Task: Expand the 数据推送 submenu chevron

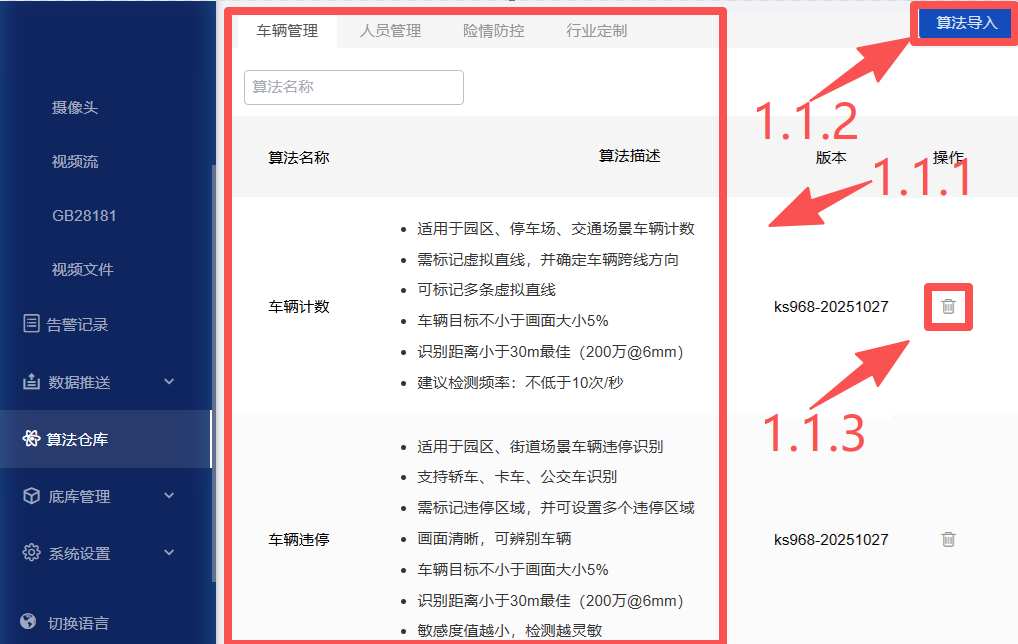Action: pyautogui.click(x=169, y=382)
